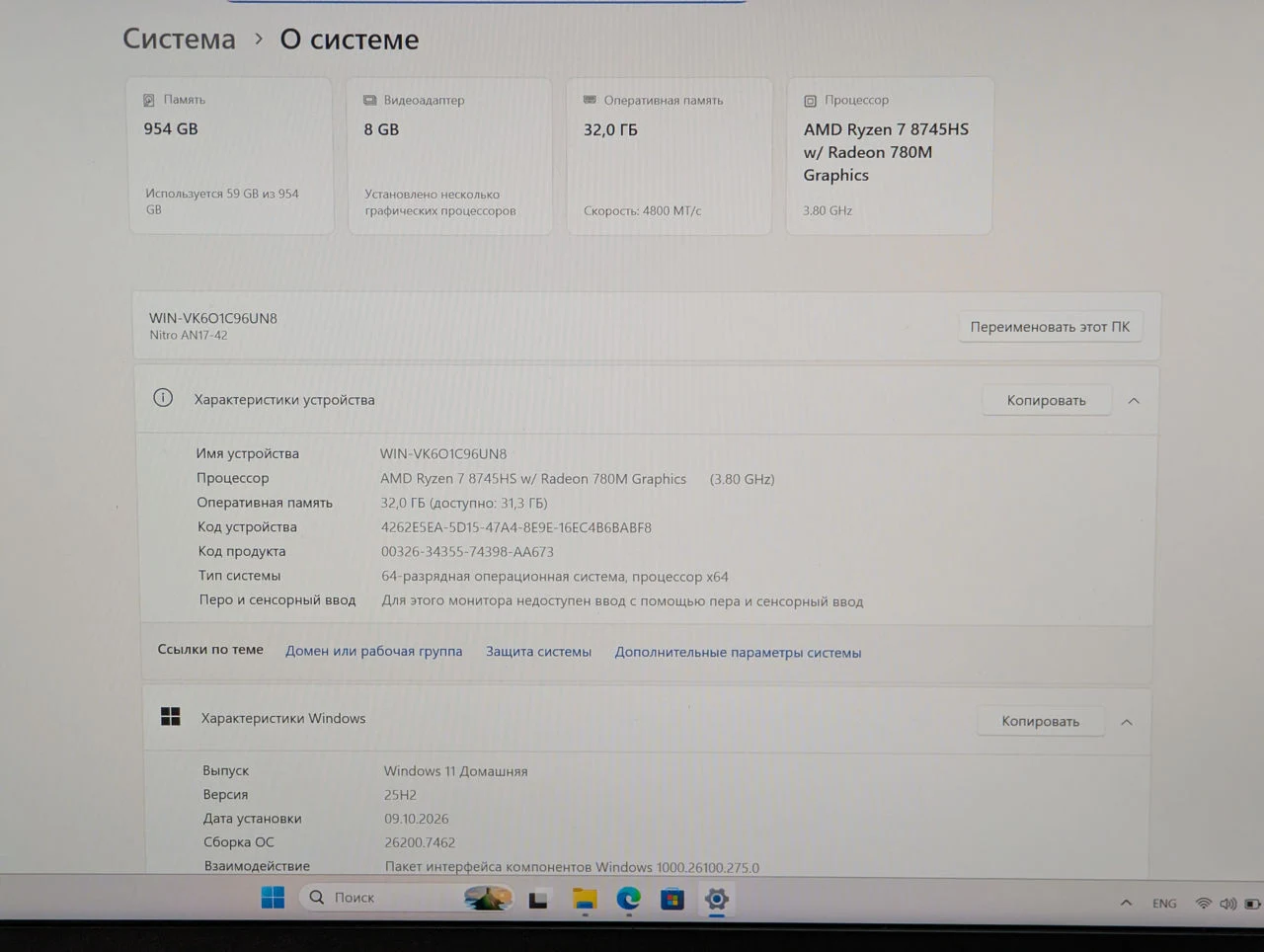The image size is (1264, 952).
Task: Click the Видеоадаптер card icon
Action: tap(370, 100)
